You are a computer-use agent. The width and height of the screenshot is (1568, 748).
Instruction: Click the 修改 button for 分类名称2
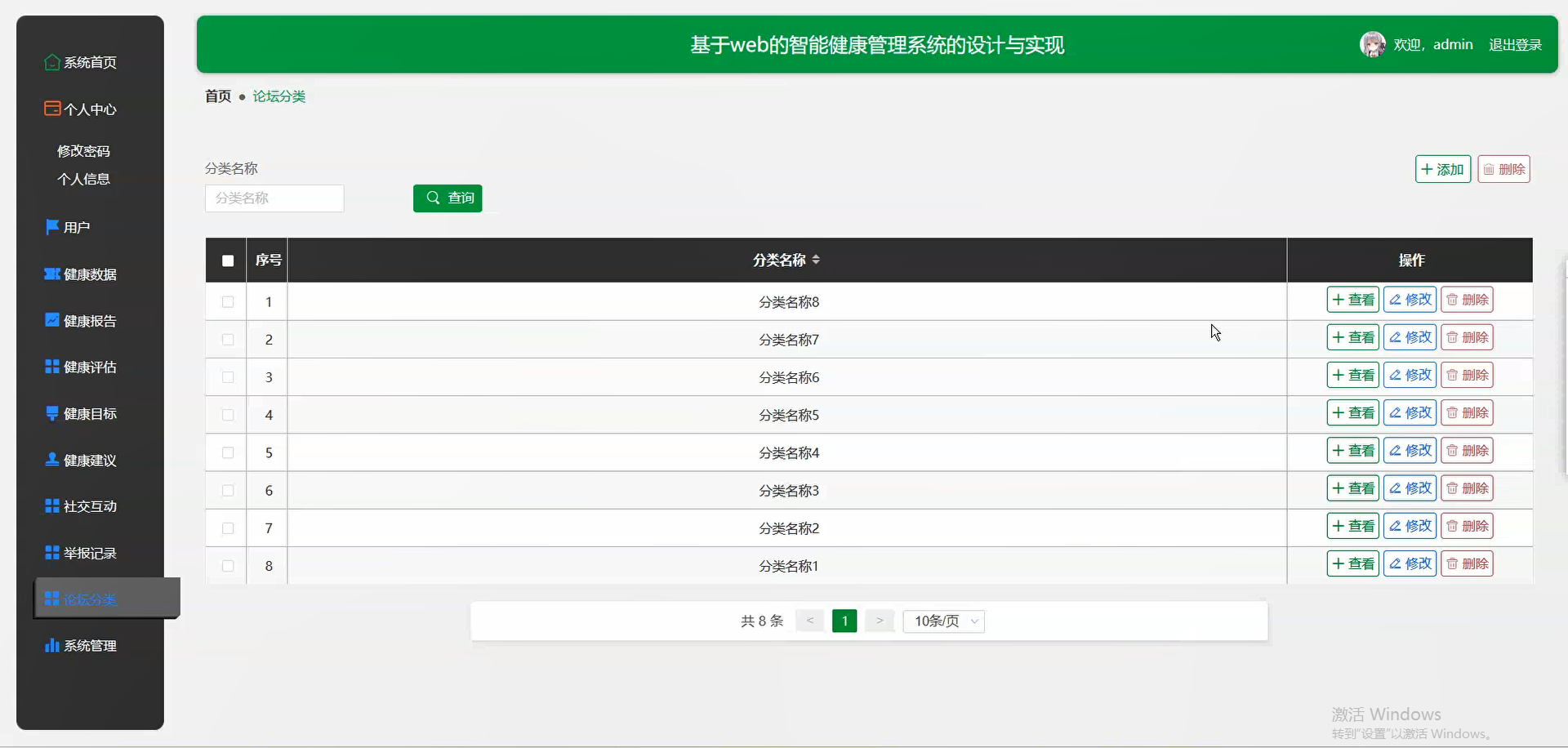click(x=1410, y=526)
